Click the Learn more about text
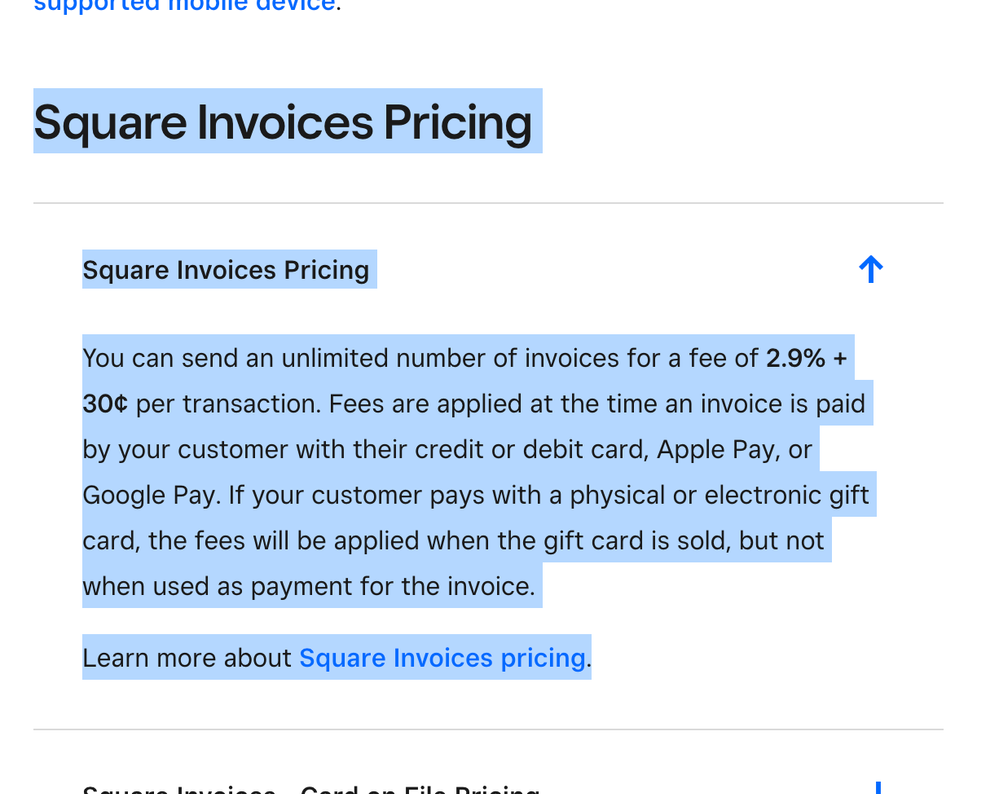Screen dimensions: 999x794 coord(187,658)
